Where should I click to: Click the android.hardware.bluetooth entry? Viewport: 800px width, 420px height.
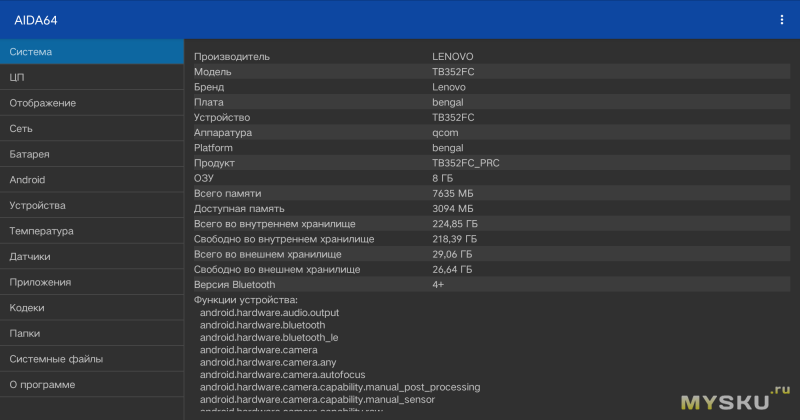pos(262,325)
